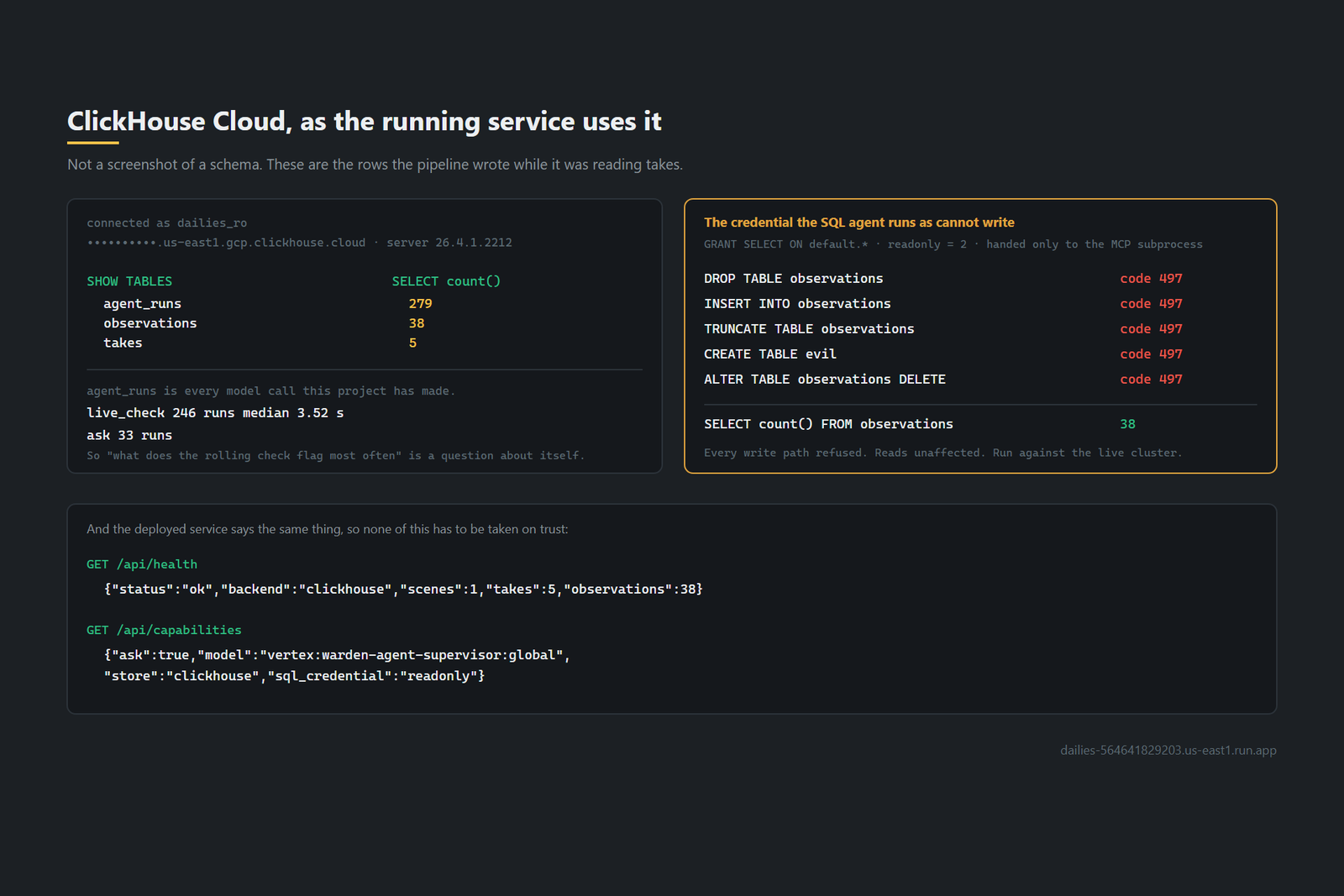Click the 'GET /api/capabilities' endpoint label

click(x=164, y=630)
